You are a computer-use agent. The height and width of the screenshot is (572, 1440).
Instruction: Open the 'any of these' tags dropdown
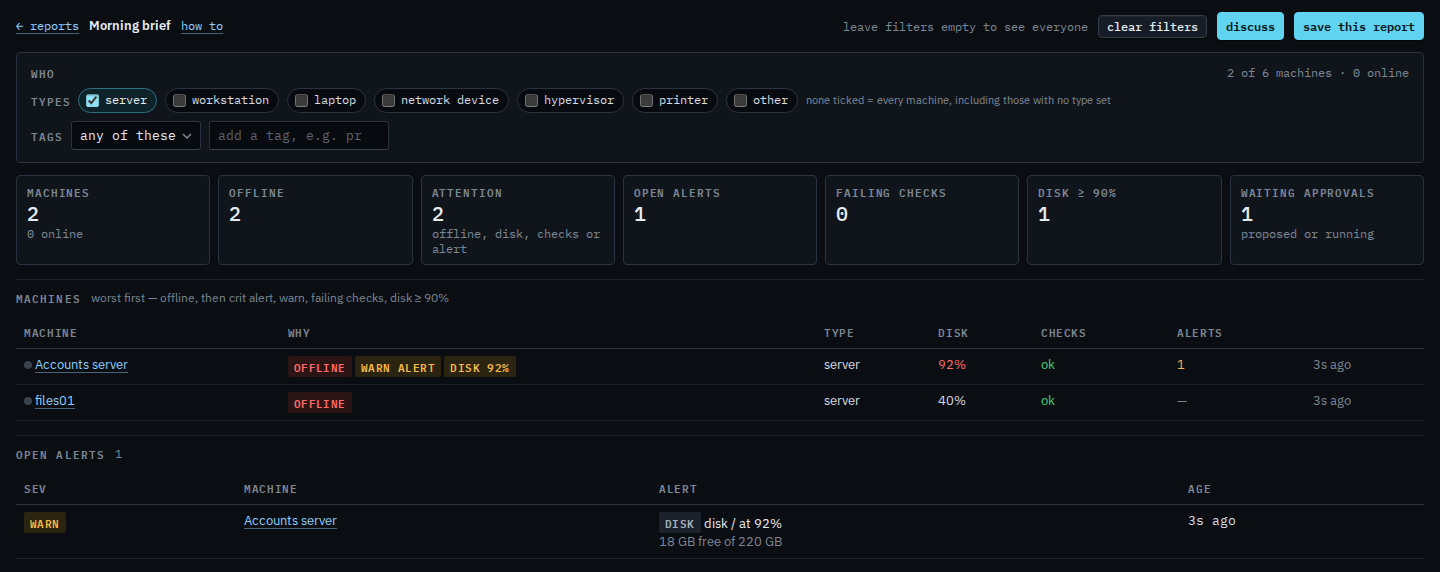coord(136,136)
